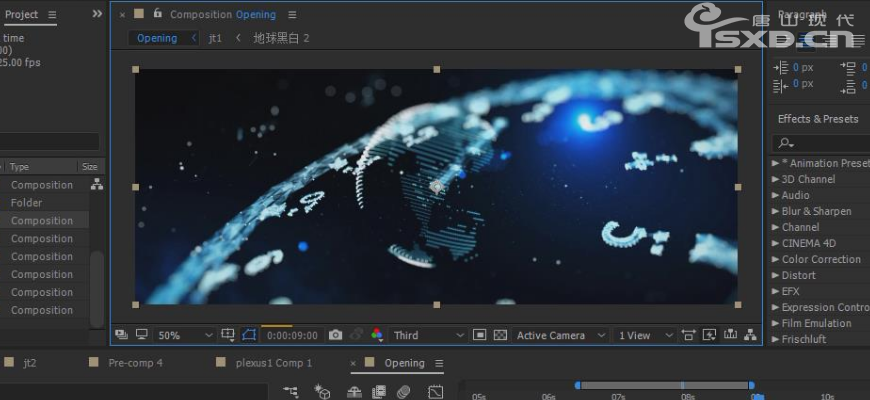Go to jt1 in comp navigator
The width and height of the screenshot is (870, 400).
tap(215, 38)
